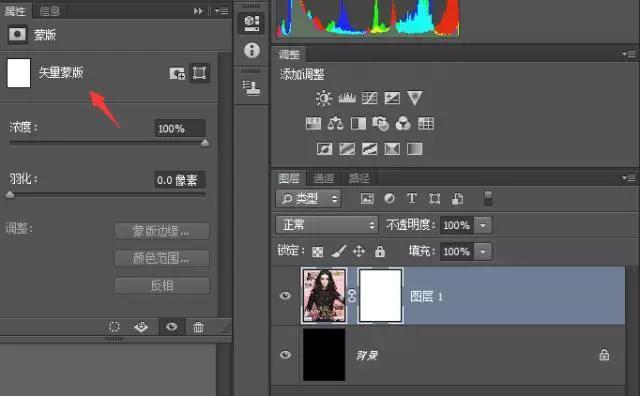
Task: Click the 羽化 0.0 像素 value field
Action: pyautogui.click(x=180, y=180)
